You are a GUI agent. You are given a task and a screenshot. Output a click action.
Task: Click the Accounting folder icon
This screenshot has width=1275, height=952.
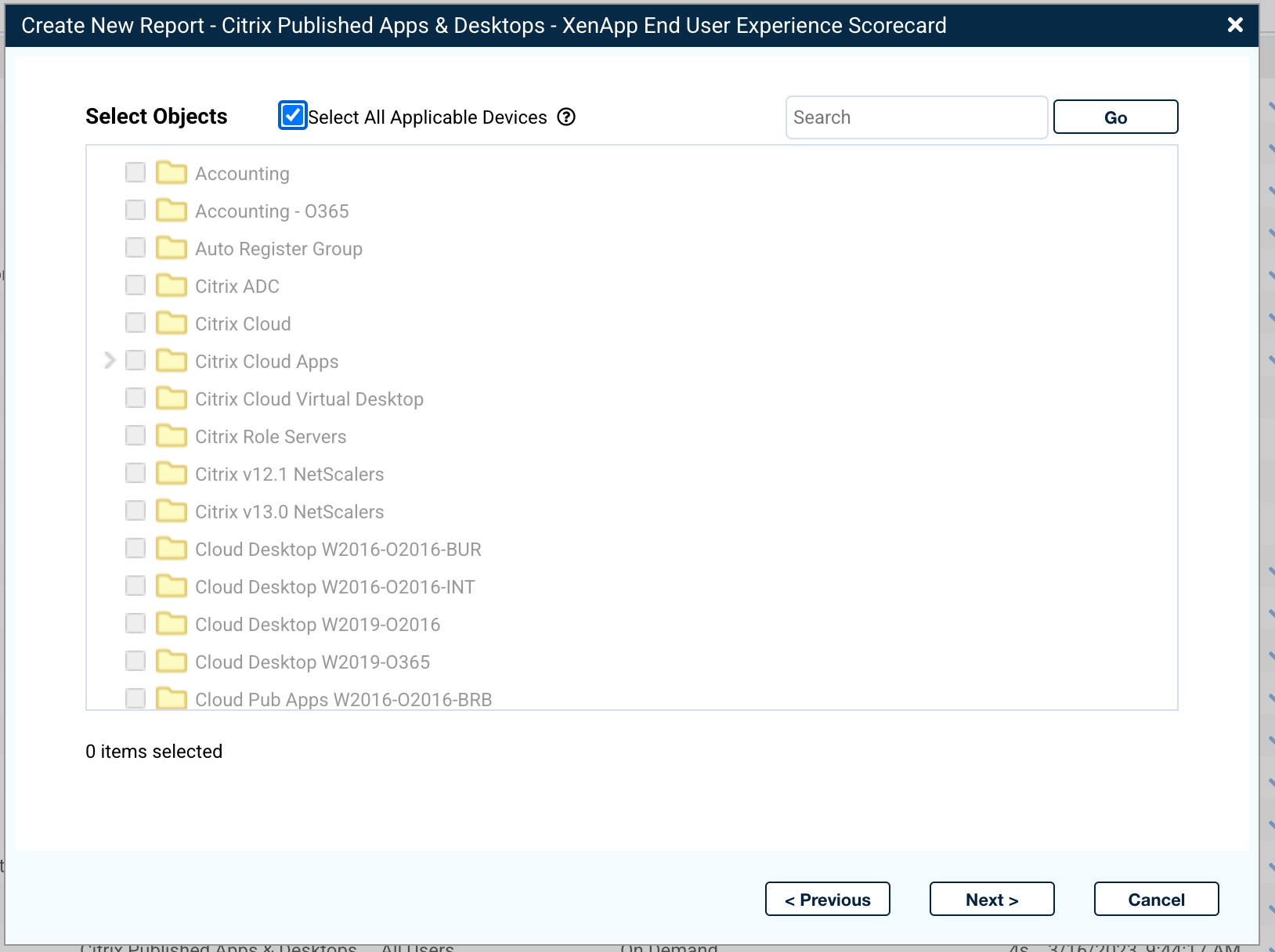(171, 172)
